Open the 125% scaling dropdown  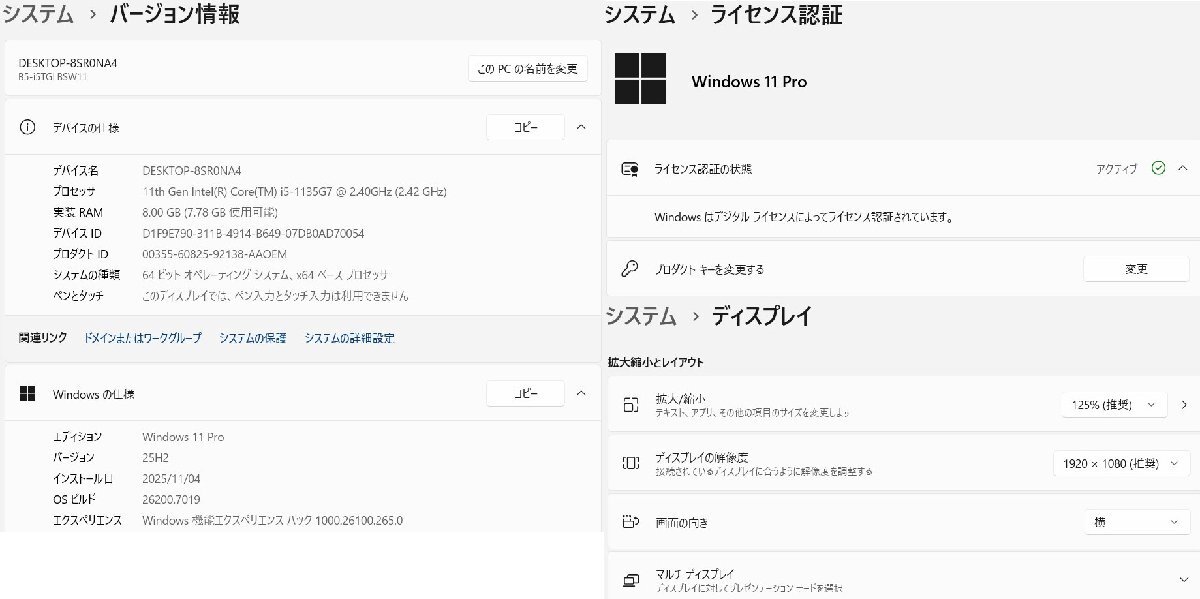pos(1114,405)
